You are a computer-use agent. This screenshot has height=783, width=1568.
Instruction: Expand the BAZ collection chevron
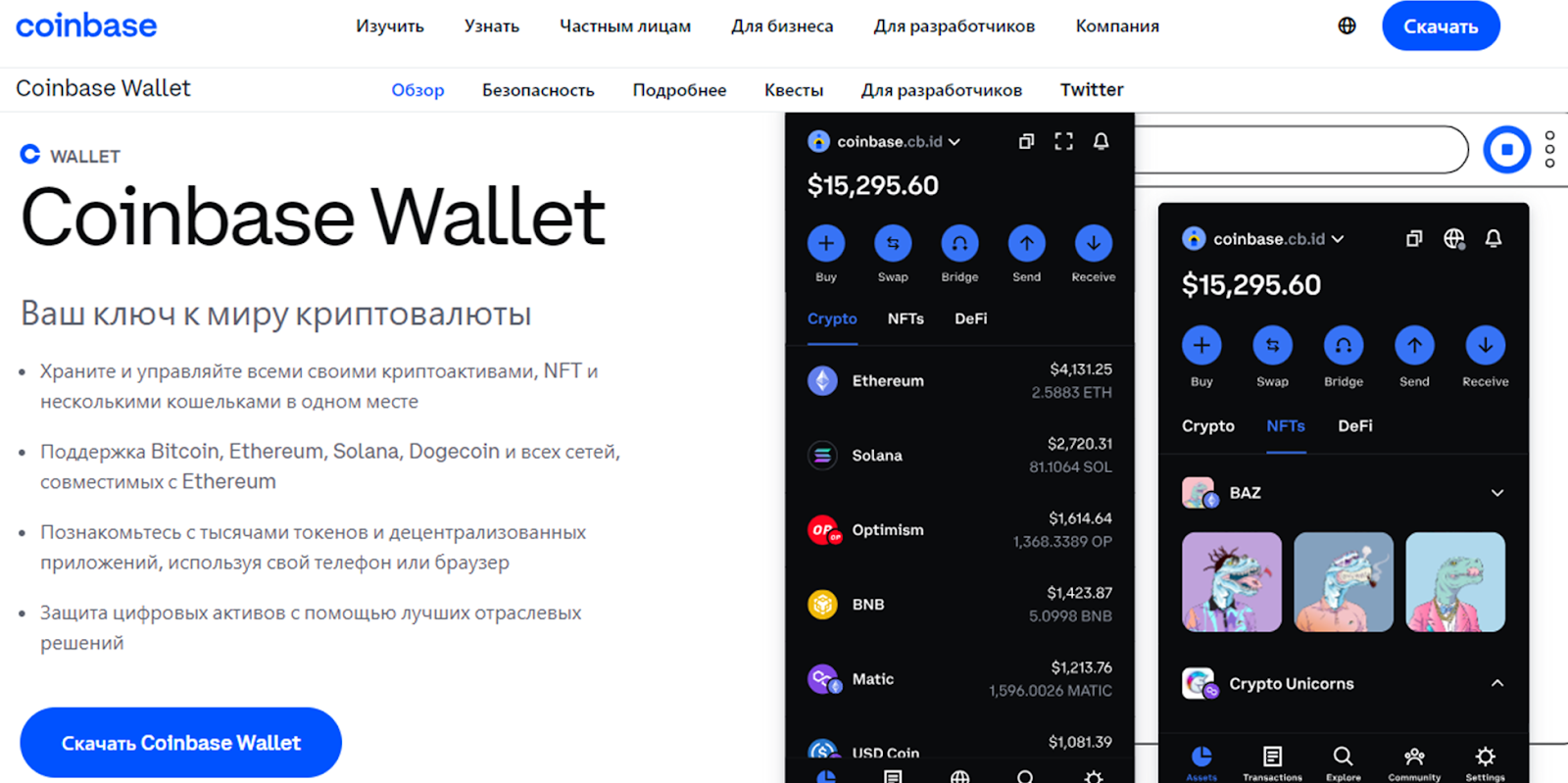coord(1497,493)
